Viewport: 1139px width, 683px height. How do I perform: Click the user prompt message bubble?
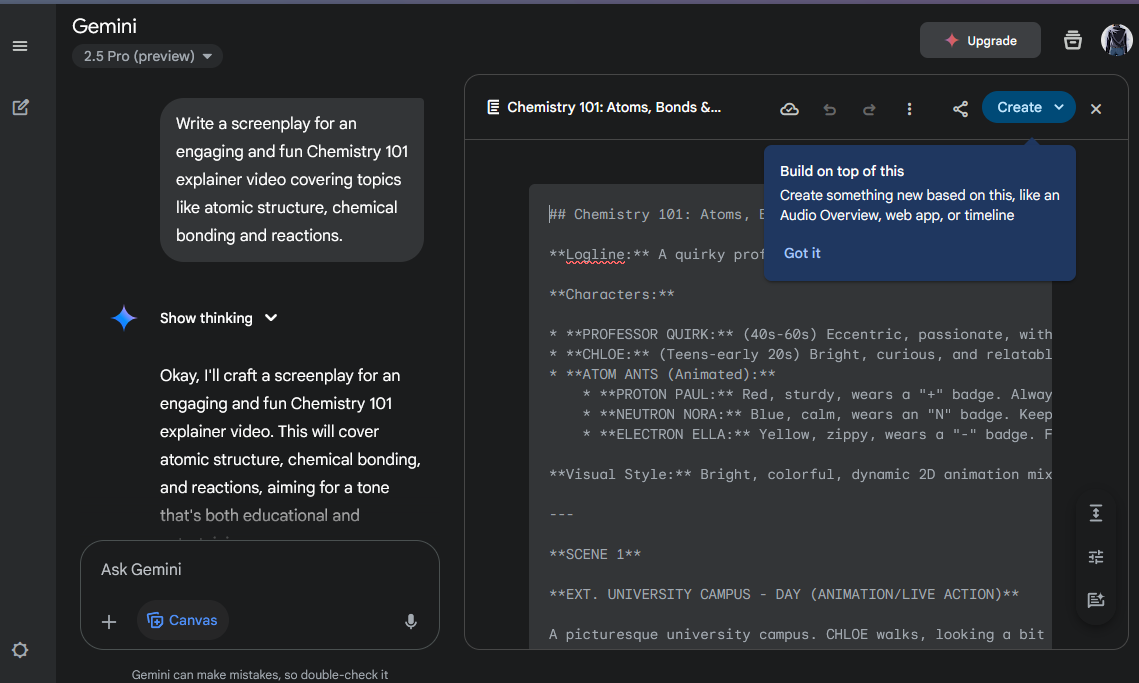pyautogui.click(x=292, y=179)
